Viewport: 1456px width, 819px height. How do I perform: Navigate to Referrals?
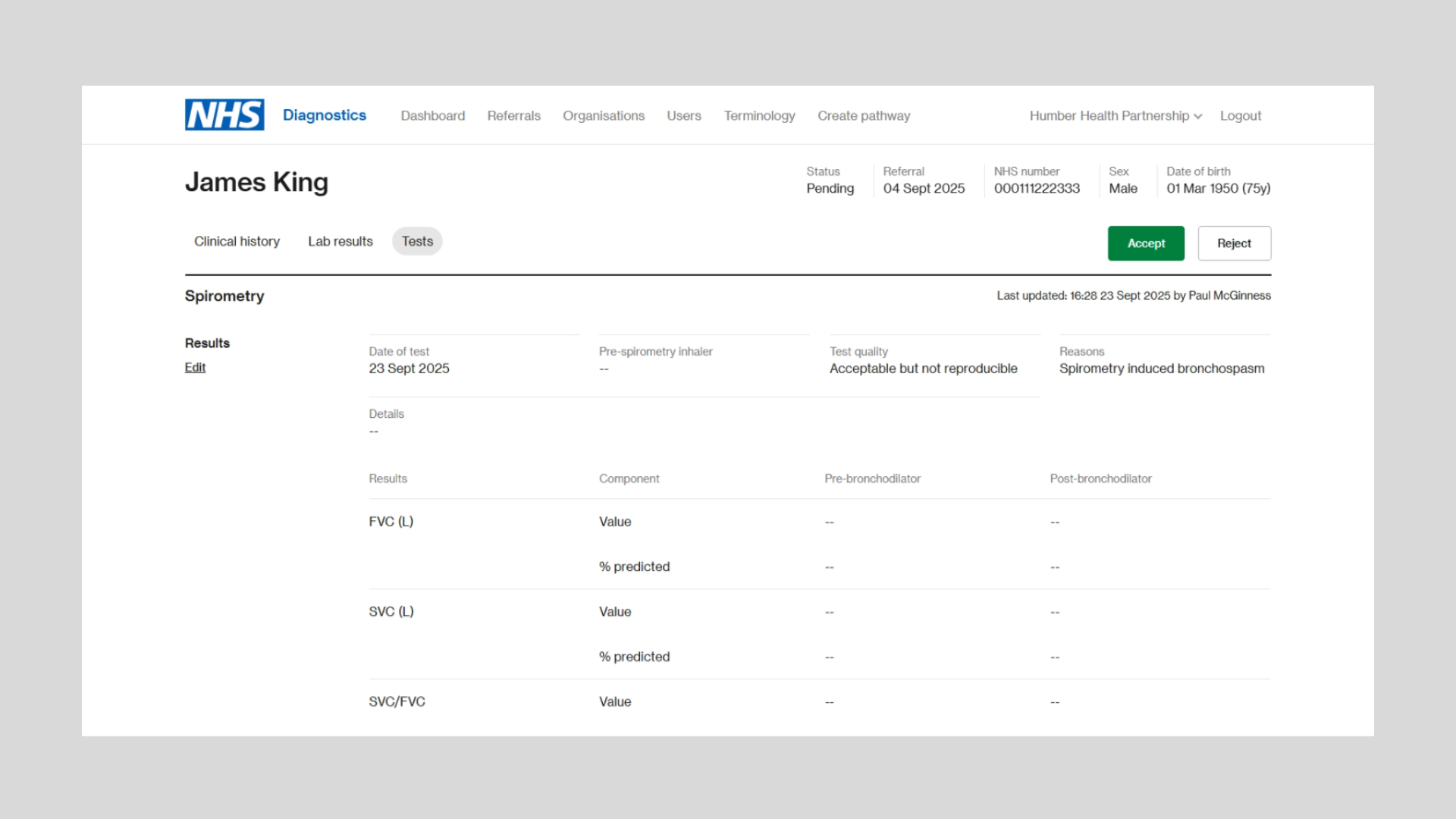pos(513,115)
